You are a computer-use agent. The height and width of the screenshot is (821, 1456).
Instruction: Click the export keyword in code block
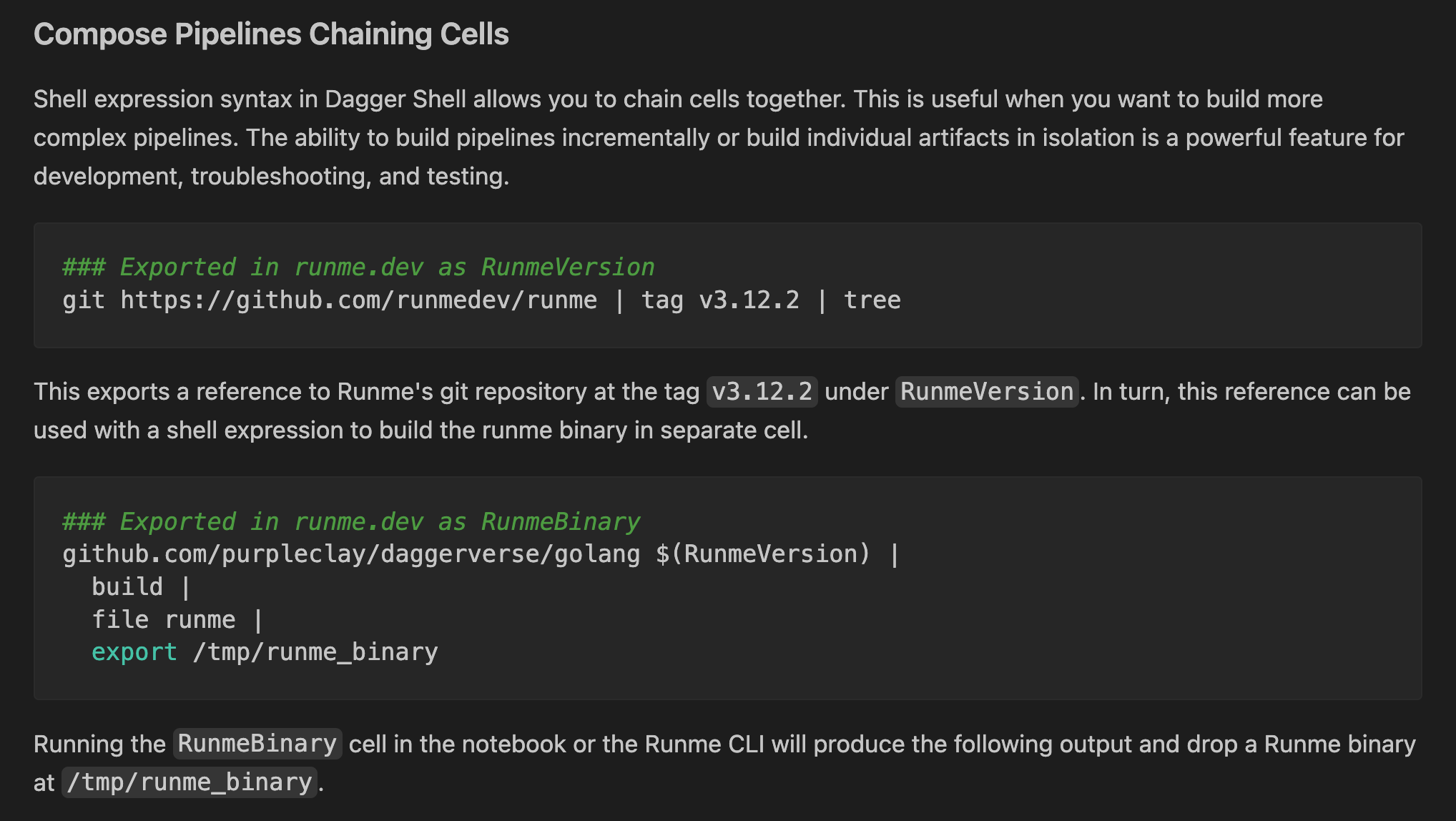coord(134,652)
